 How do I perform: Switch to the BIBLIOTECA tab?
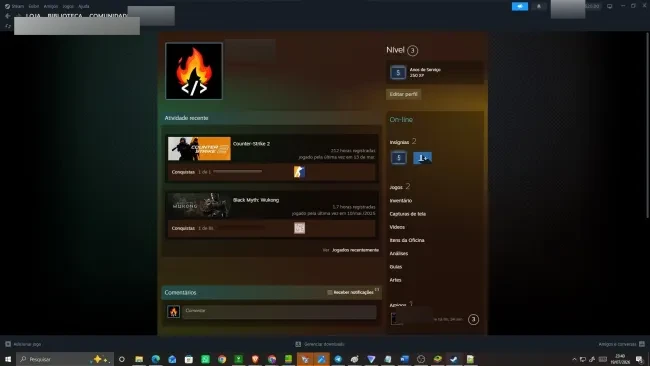pyautogui.click(x=65, y=16)
